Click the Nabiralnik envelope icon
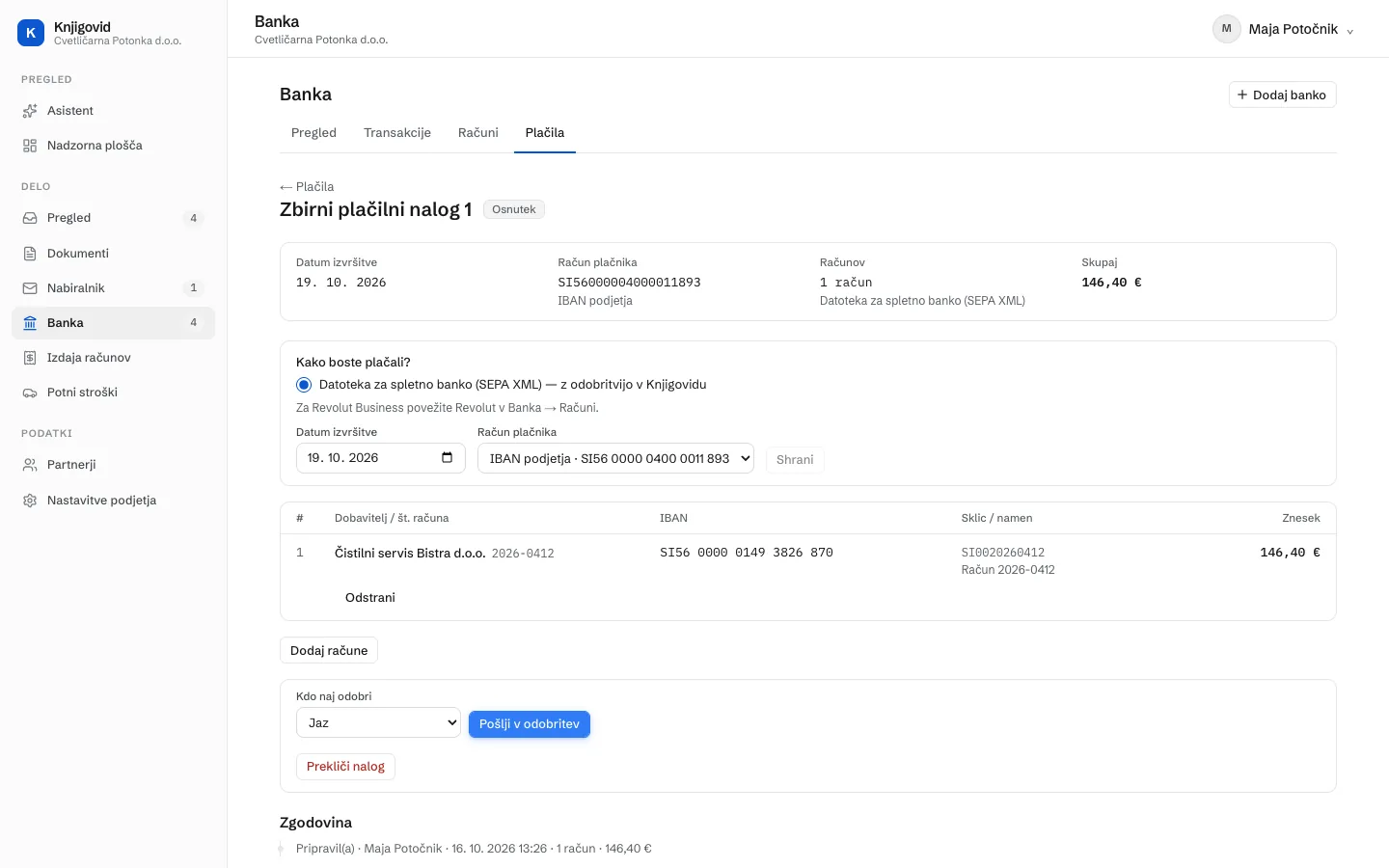 coord(30,288)
